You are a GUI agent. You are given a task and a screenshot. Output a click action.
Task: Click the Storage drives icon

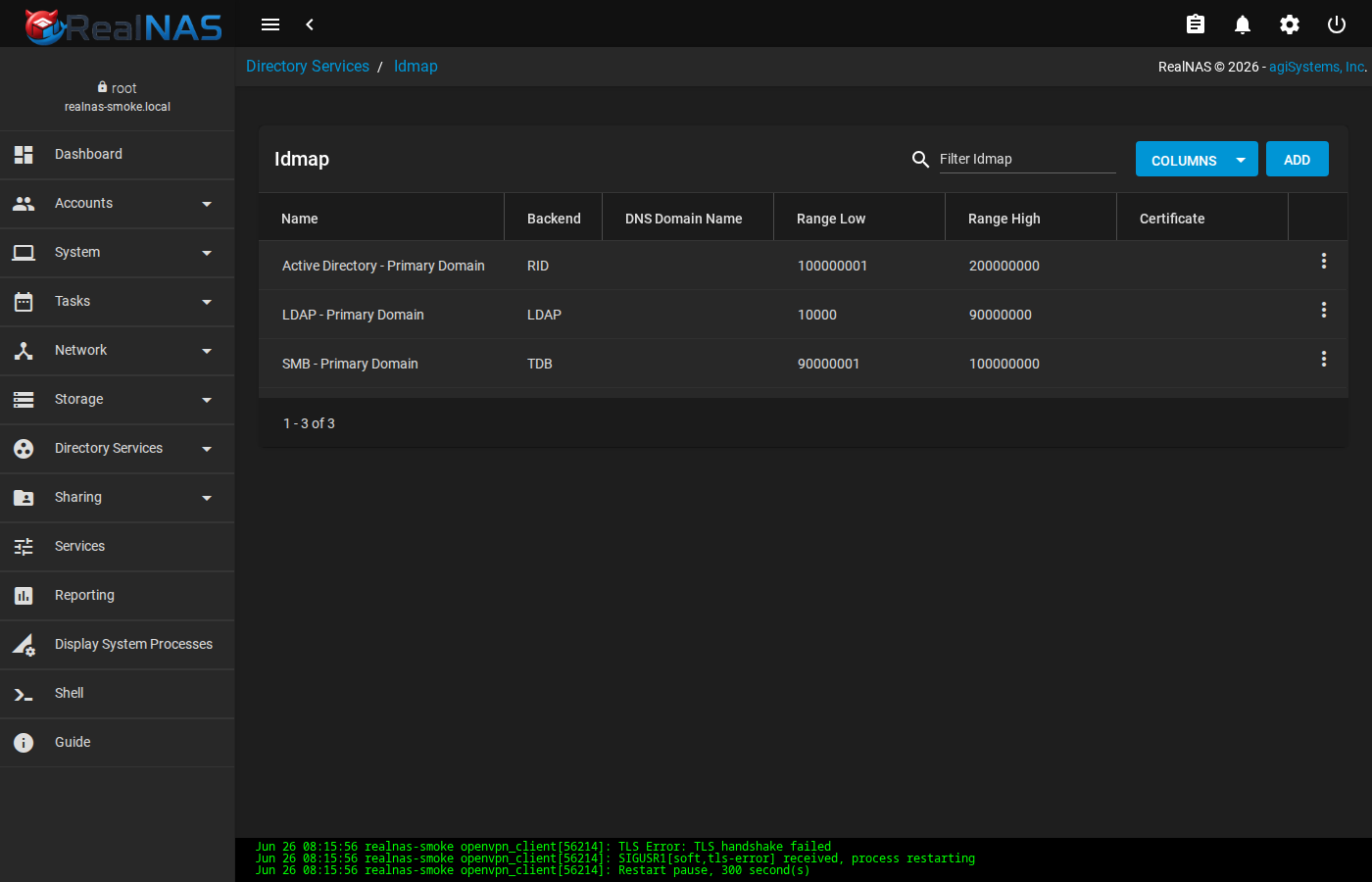click(24, 399)
